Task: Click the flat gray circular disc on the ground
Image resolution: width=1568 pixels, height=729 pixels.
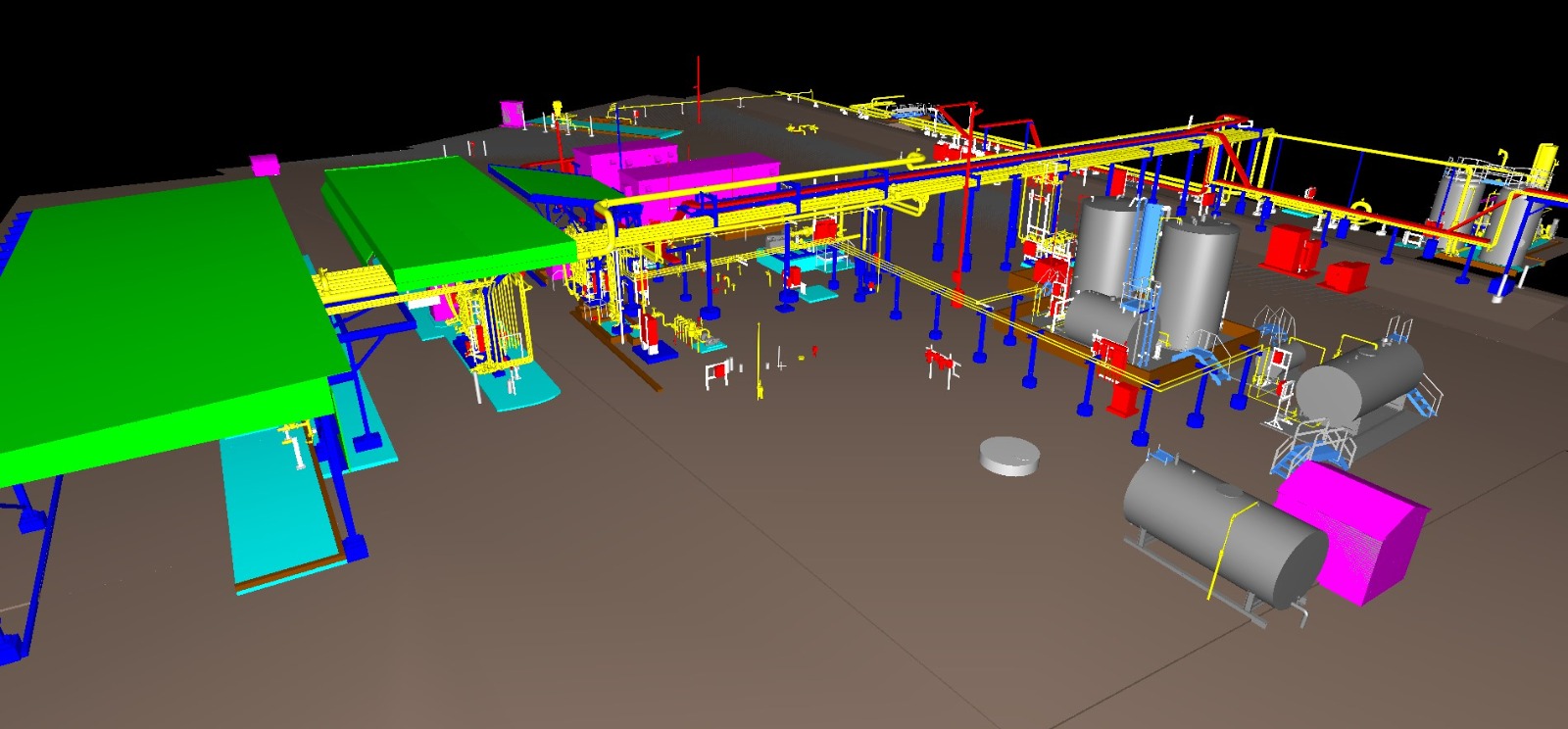Action: pos(1009,456)
